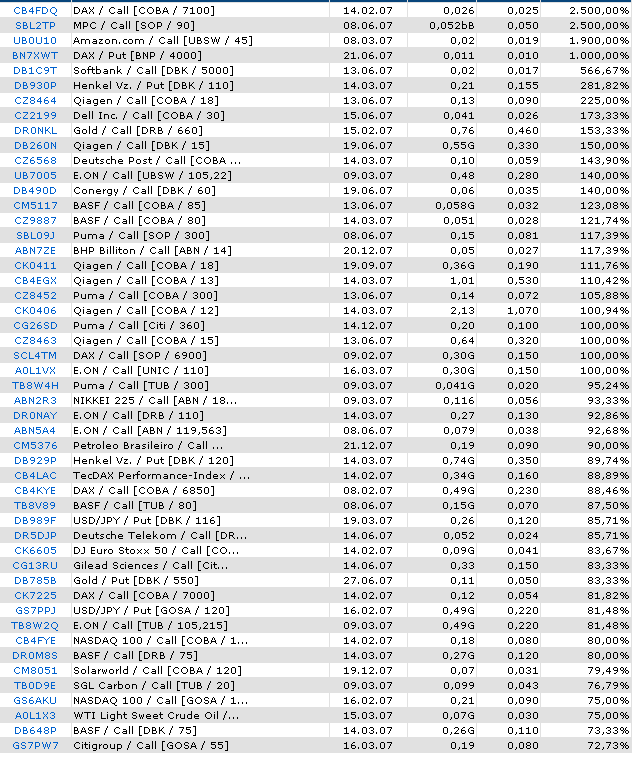
Task: Open the SCL4TM DAX call link
Action: pyautogui.click(x=35, y=355)
